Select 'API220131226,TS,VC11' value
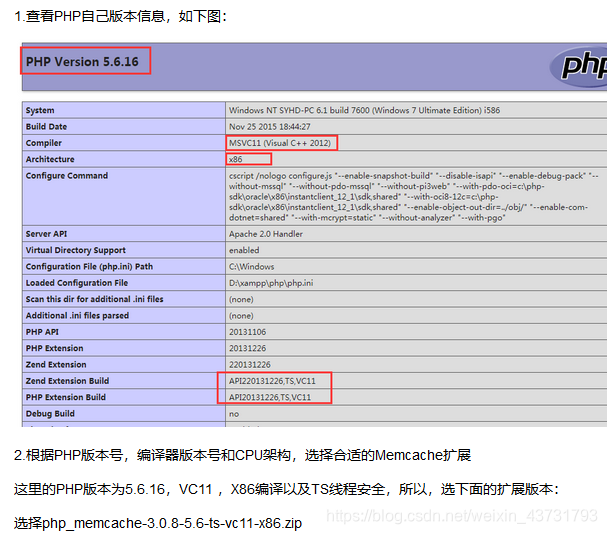607x534 pixels. 272,381
